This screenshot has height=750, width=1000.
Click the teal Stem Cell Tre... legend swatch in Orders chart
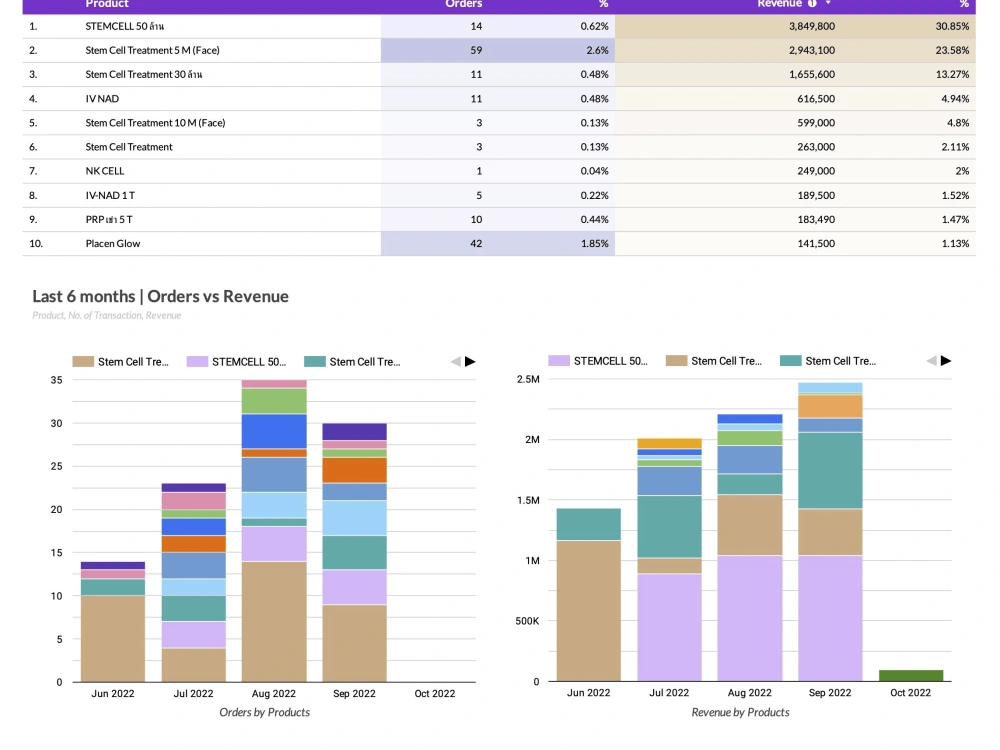(314, 362)
